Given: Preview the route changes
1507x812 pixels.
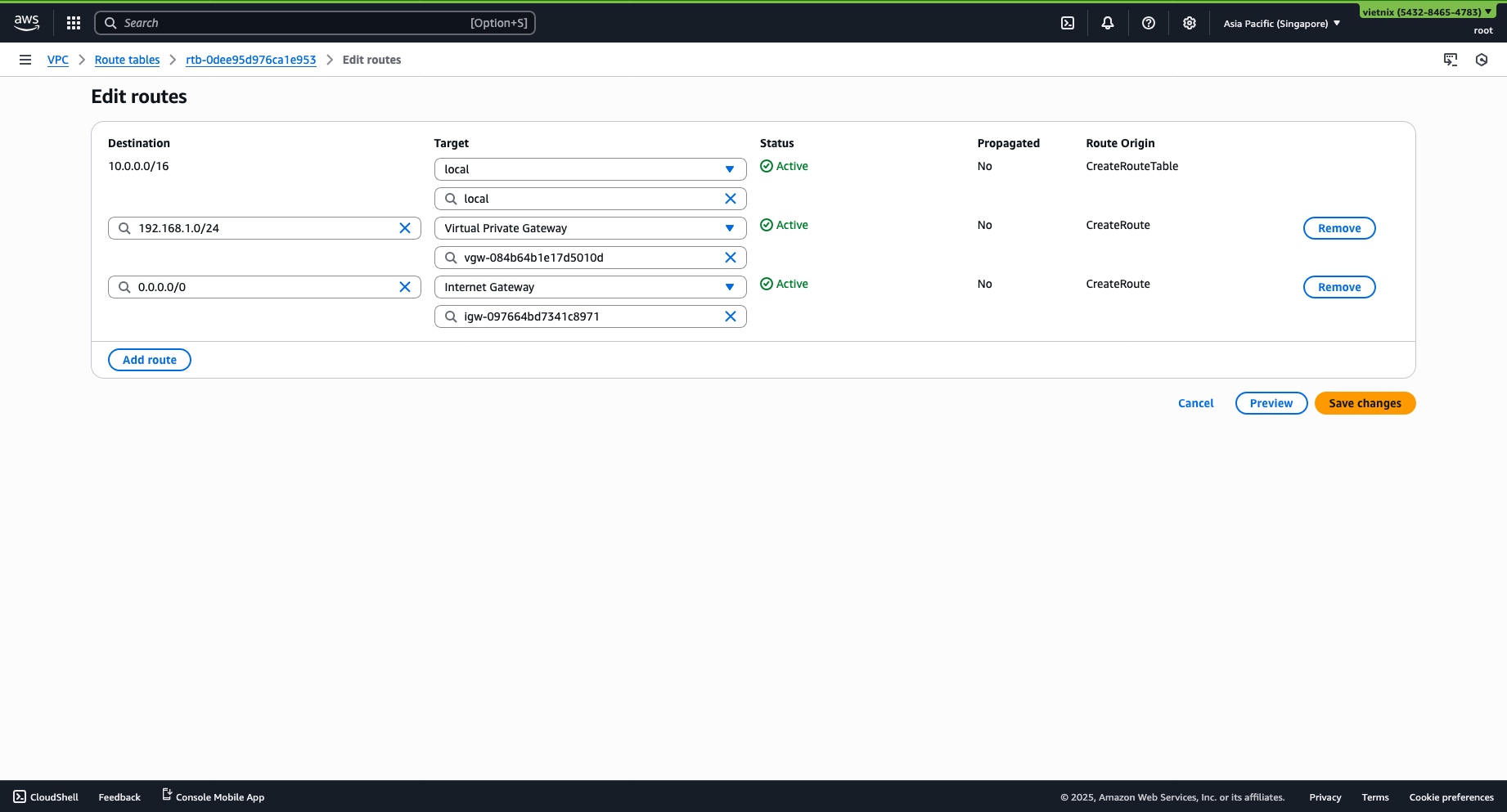Looking at the screenshot, I should tap(1271, 403).
